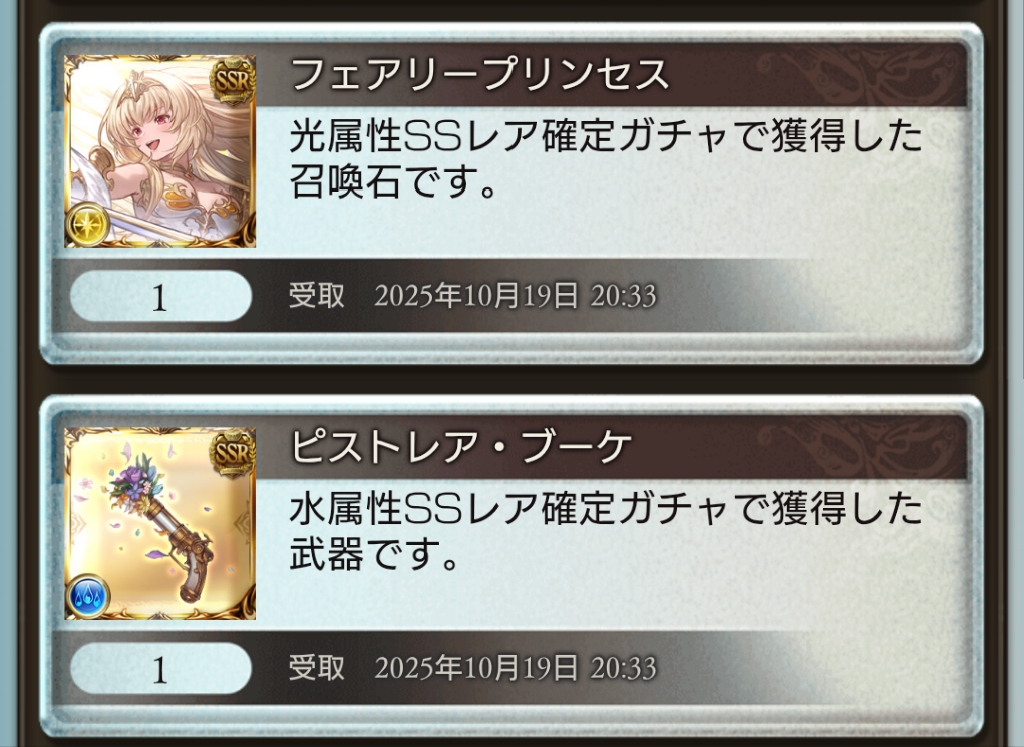Click the flower bouquet on the gun image
This screenshot has width=1024, height=747.
[133, 483]
